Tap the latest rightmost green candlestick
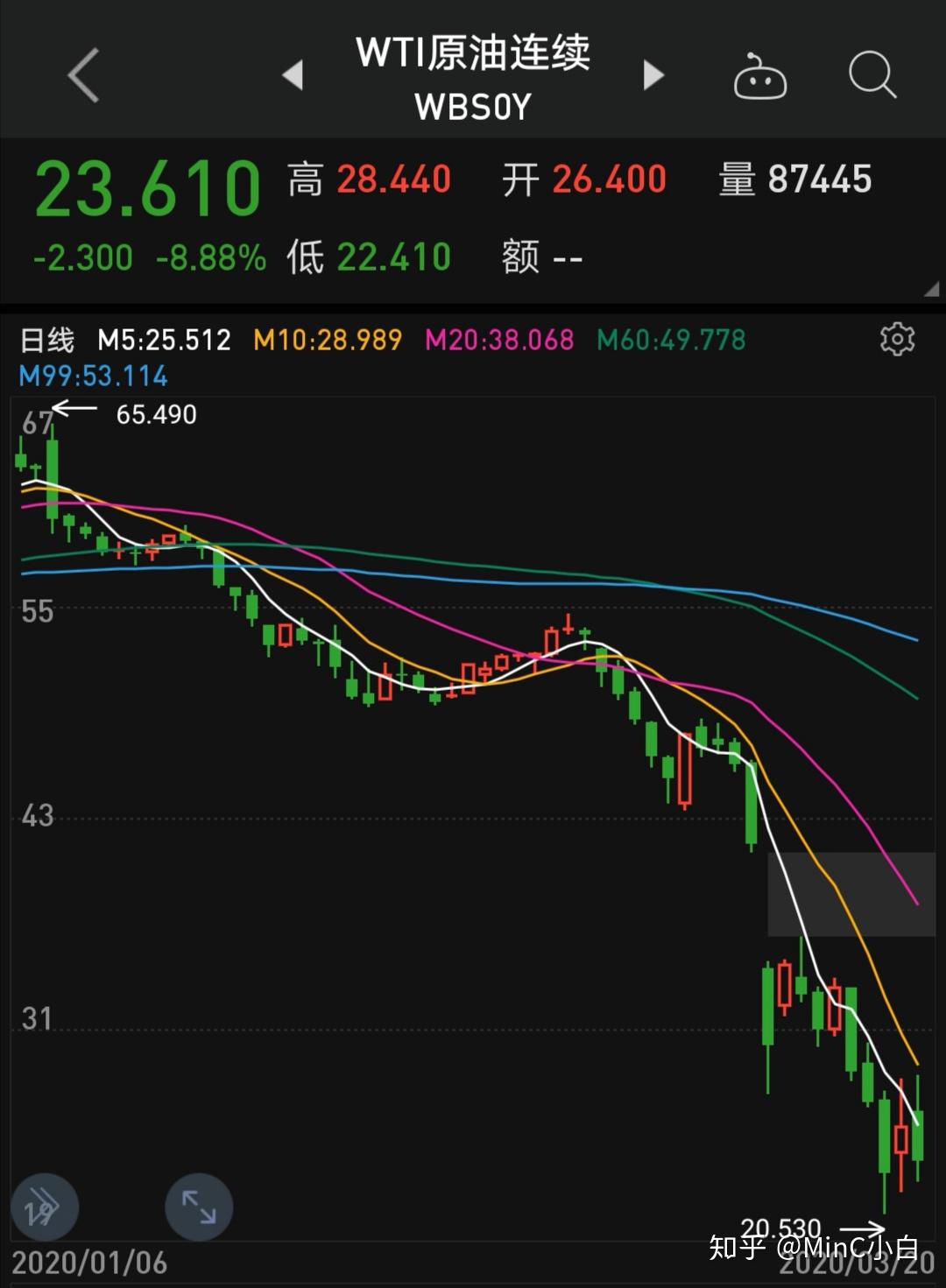 coord(918,1135)
